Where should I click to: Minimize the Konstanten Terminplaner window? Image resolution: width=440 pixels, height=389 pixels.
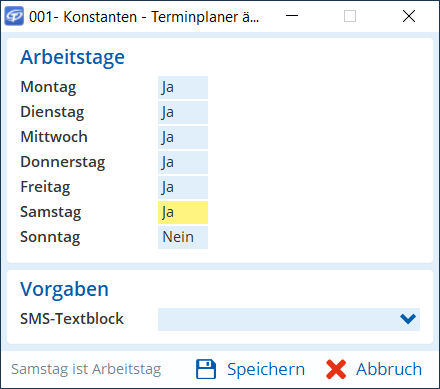click(292, 16)
